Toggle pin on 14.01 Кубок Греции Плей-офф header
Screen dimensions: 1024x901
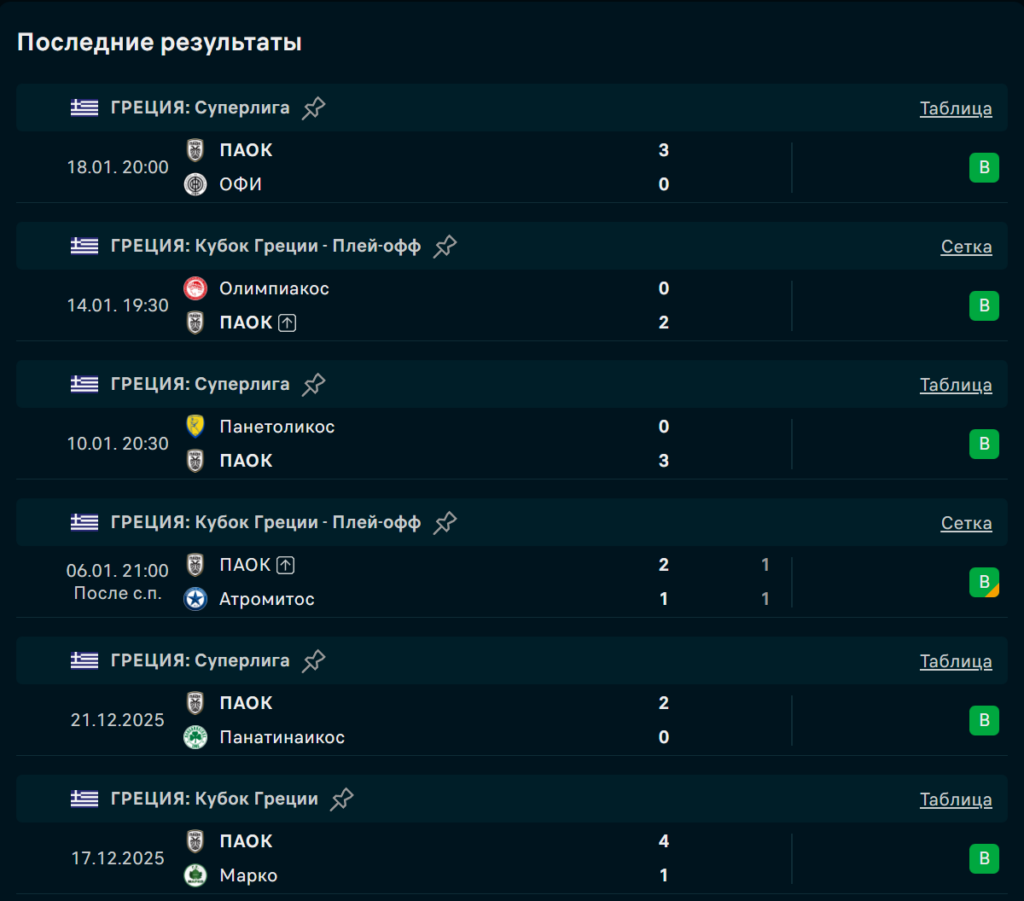click(445, 246)
